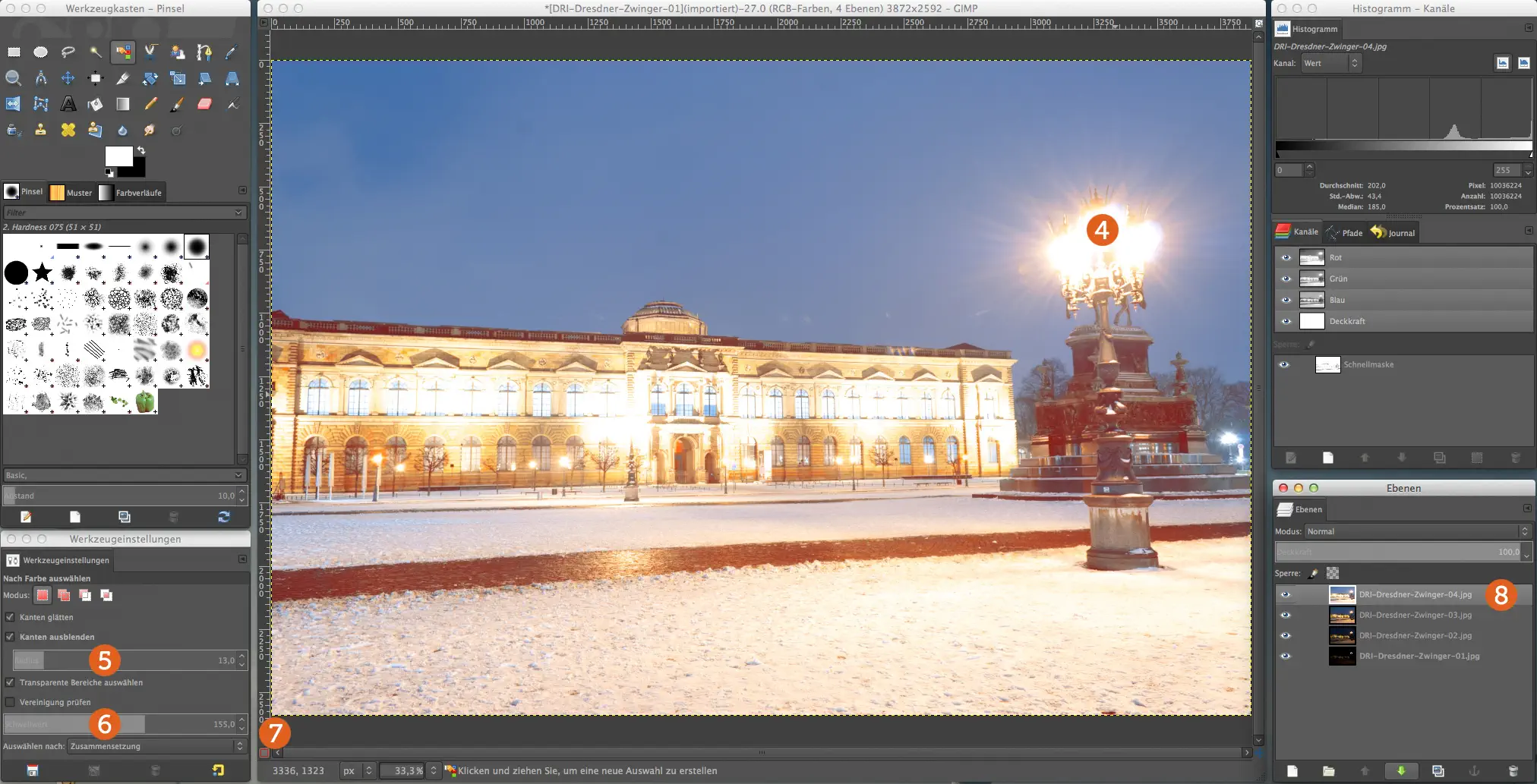Select the Fuzzy Select (magic wand) tool

point(96,52)
